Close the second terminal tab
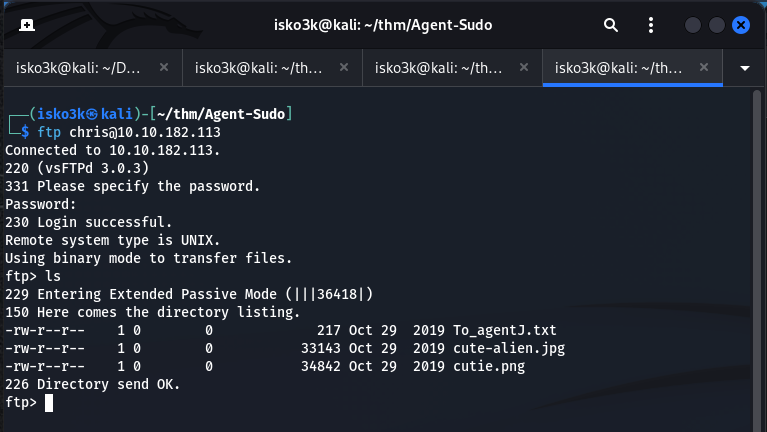This screenshot has width=767, height=432. click(x=344, y=68)
